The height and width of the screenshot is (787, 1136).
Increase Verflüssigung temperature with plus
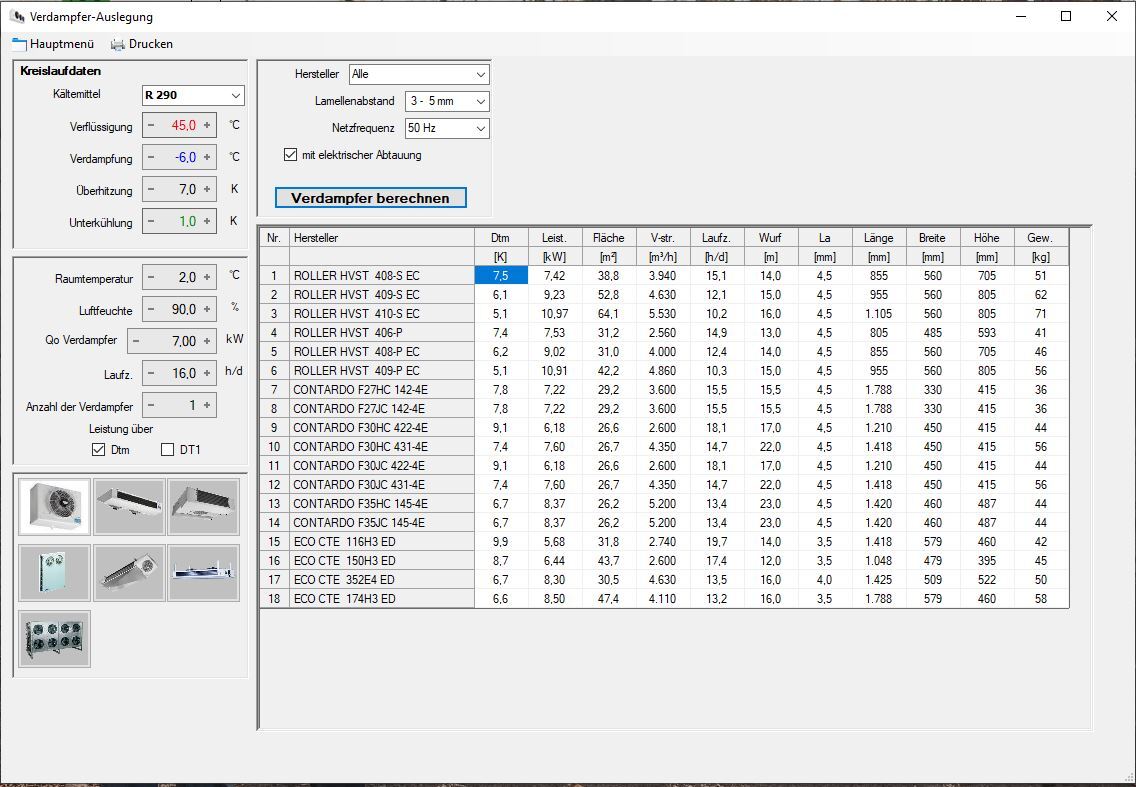pos(207,125)
